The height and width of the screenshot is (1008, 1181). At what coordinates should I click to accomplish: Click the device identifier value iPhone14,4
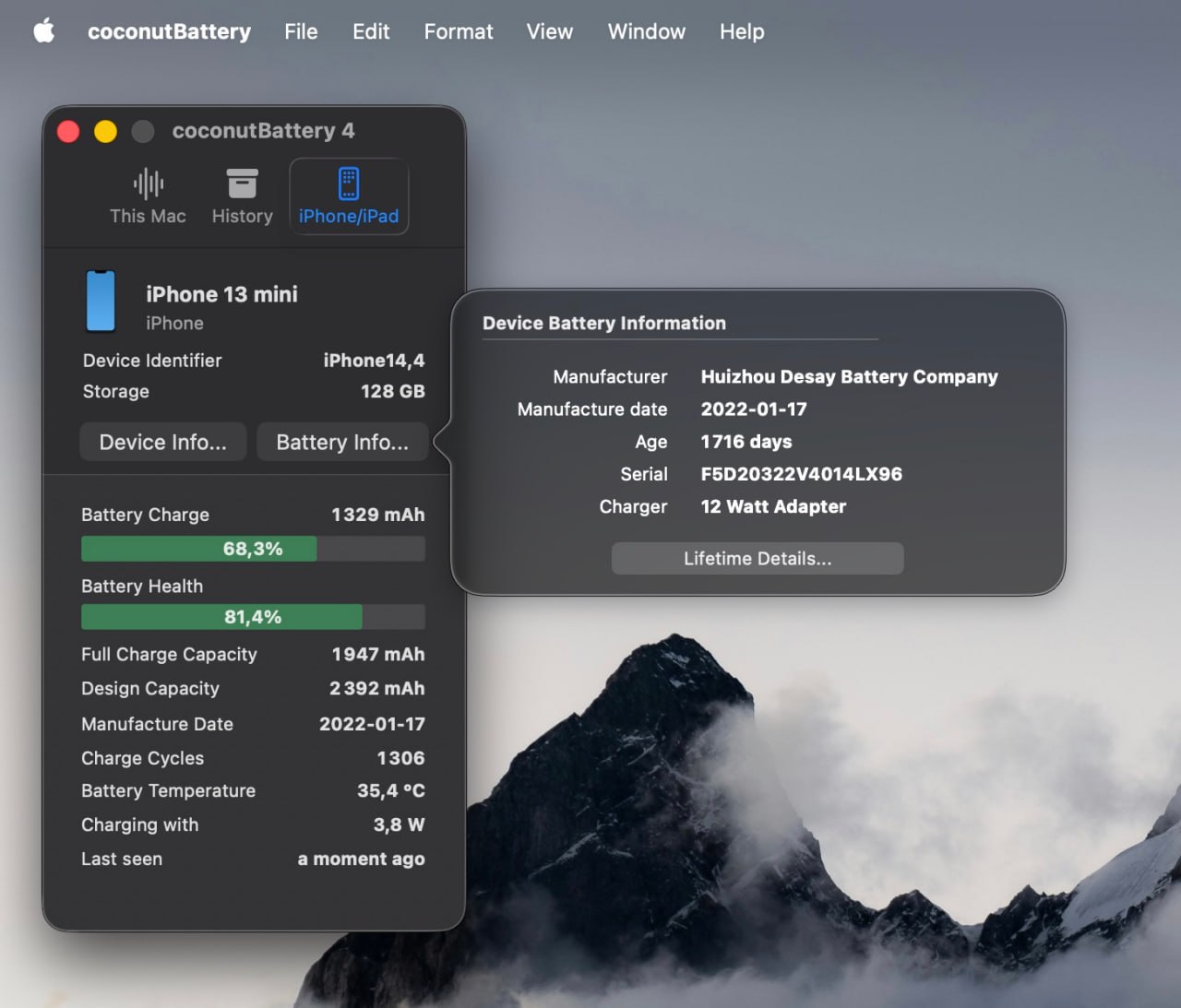pos(374,361)
